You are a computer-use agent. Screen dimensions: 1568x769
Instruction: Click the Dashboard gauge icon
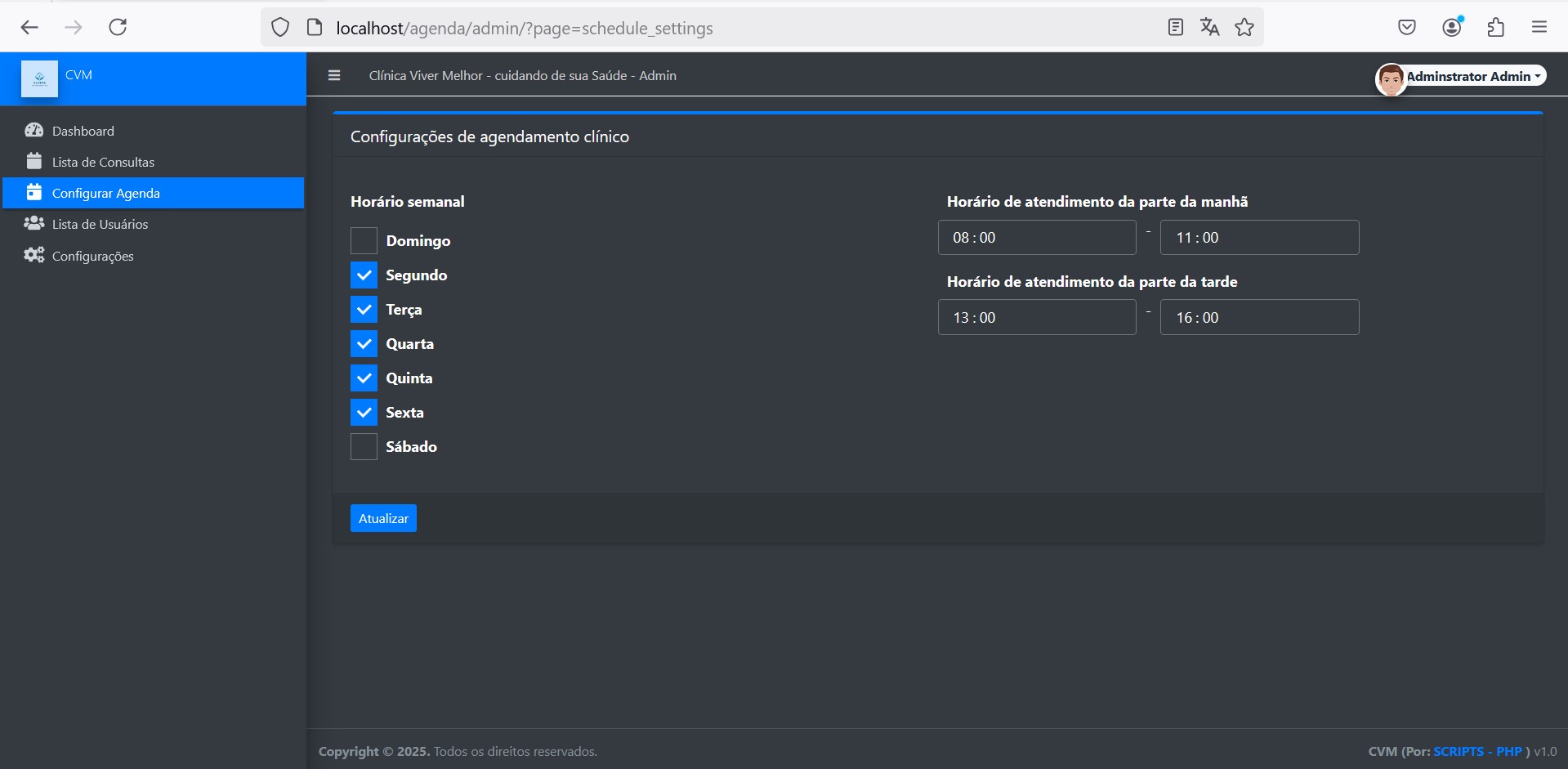coord(34,131)
